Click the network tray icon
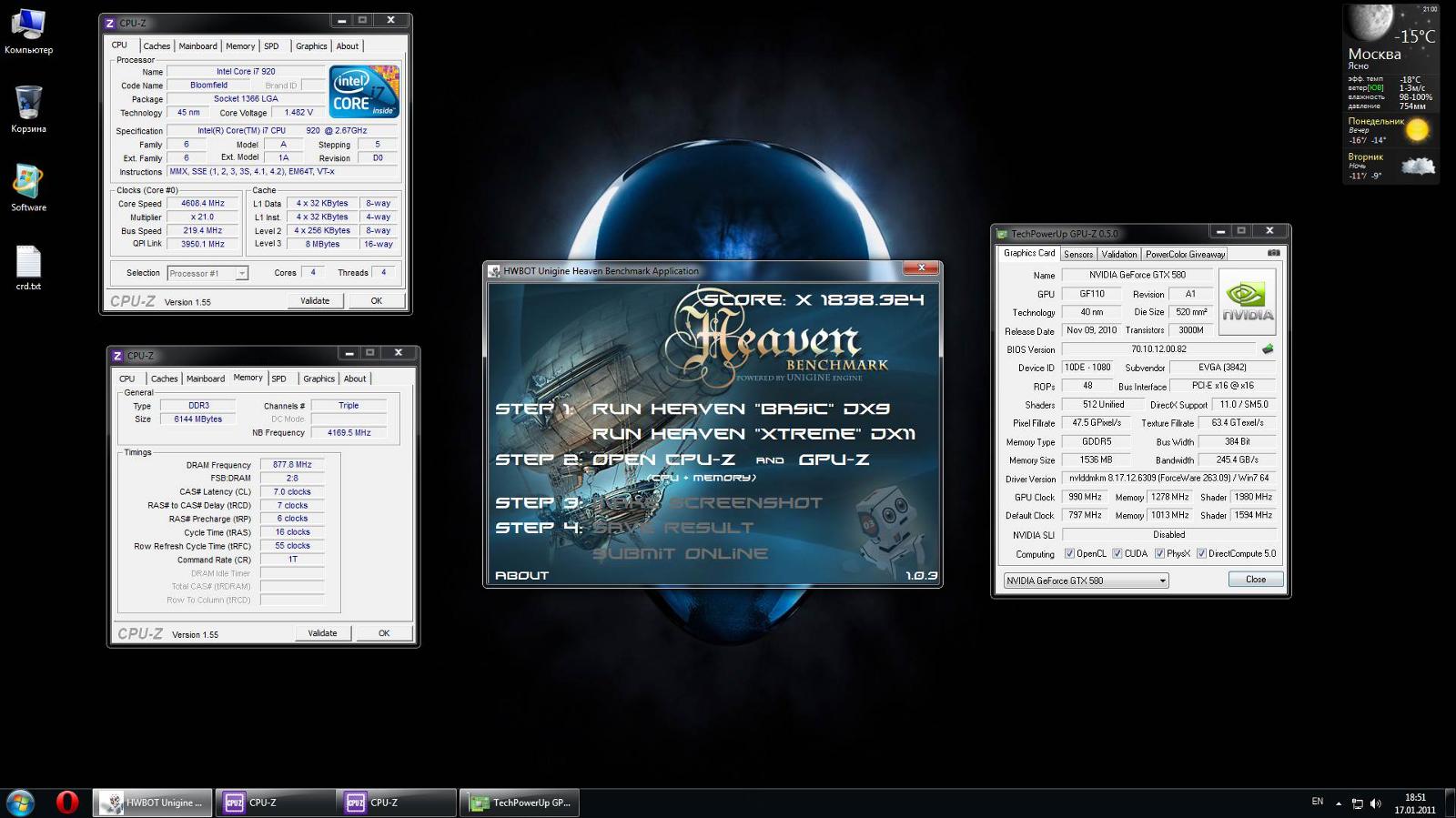Viewport: 1456px width, 818px height. tap(1357, 803)
